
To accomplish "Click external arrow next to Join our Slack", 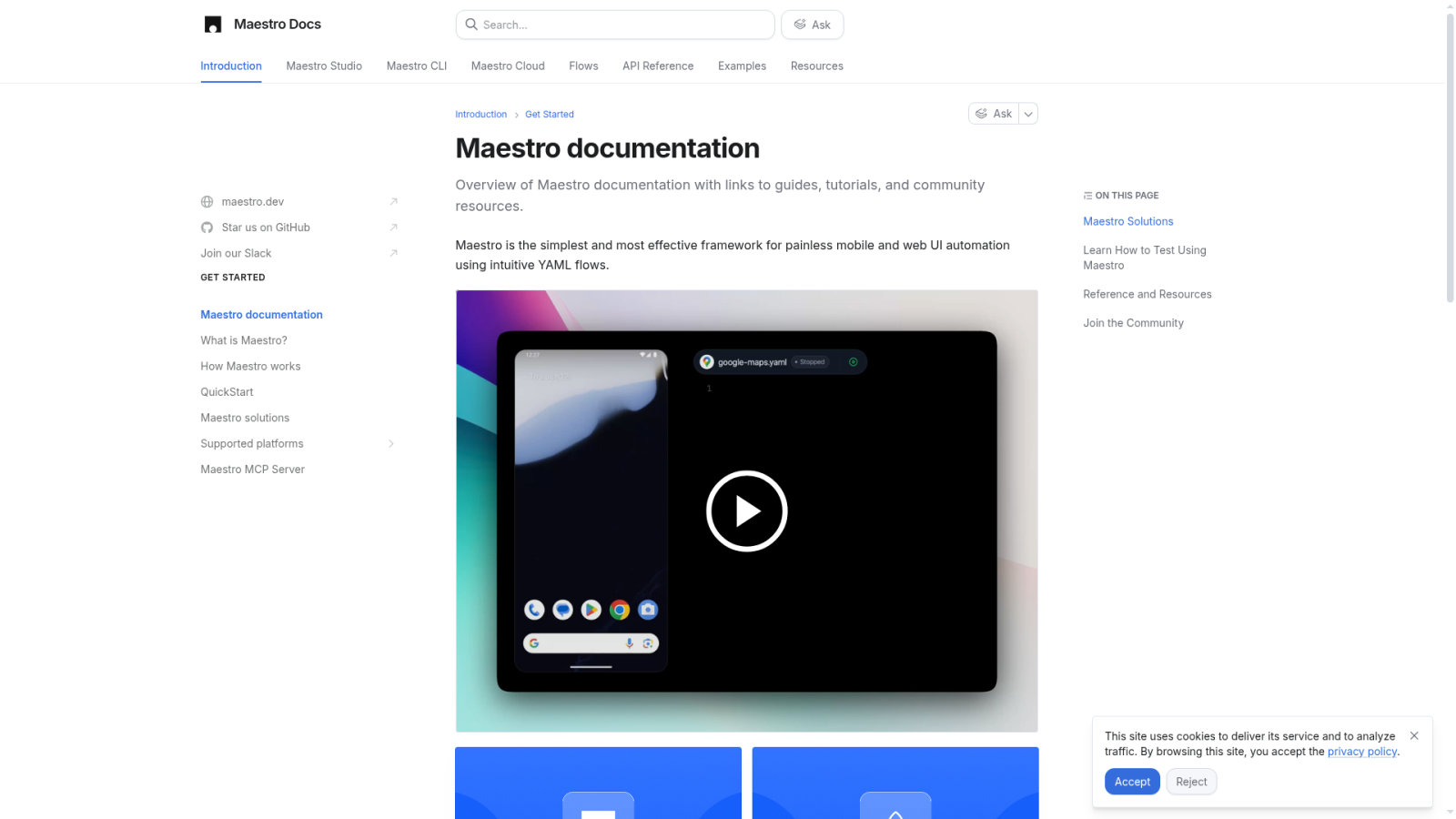I will [x=393, y=253].
